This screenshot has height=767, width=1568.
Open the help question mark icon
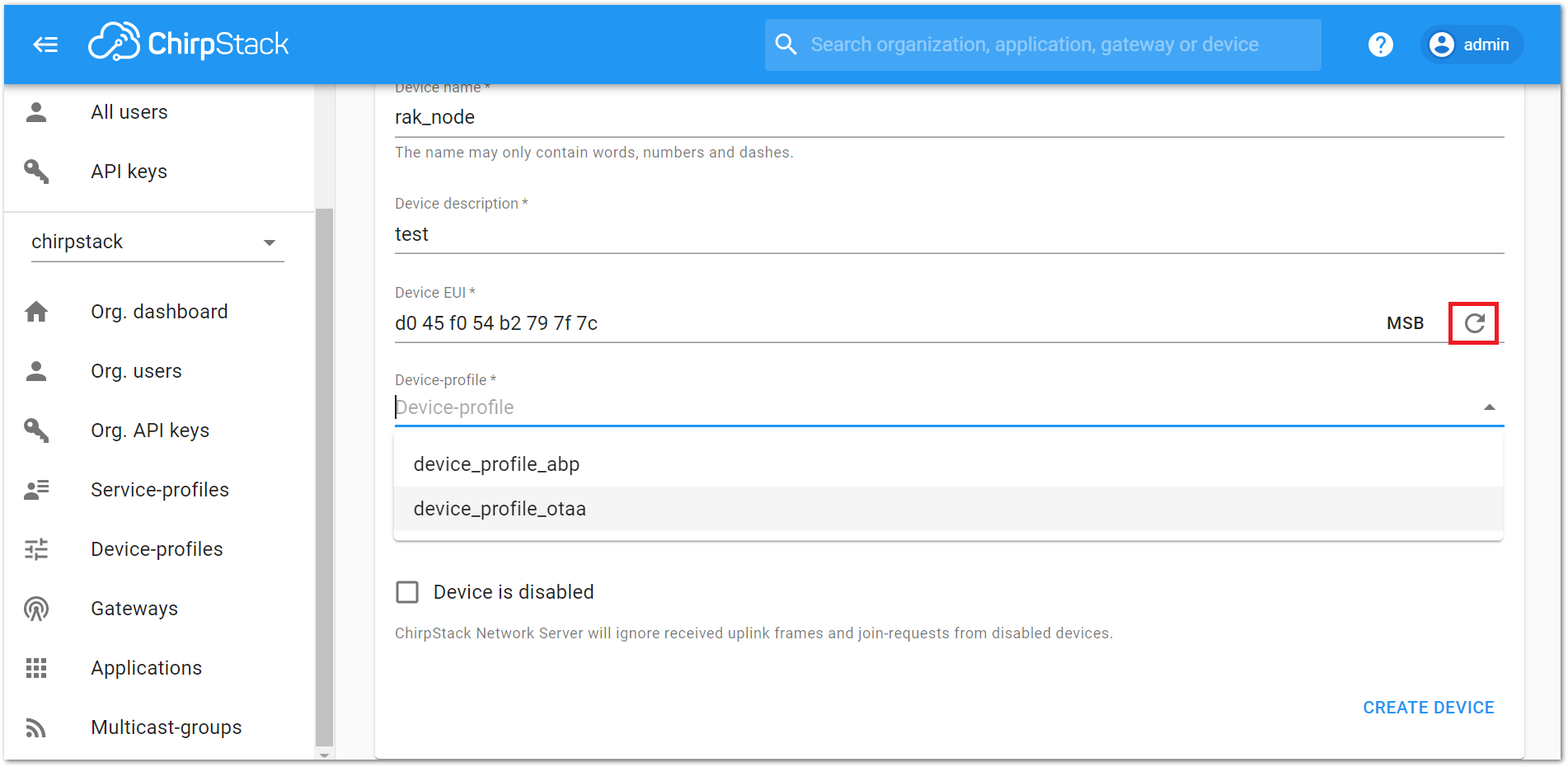[1380, 45]
